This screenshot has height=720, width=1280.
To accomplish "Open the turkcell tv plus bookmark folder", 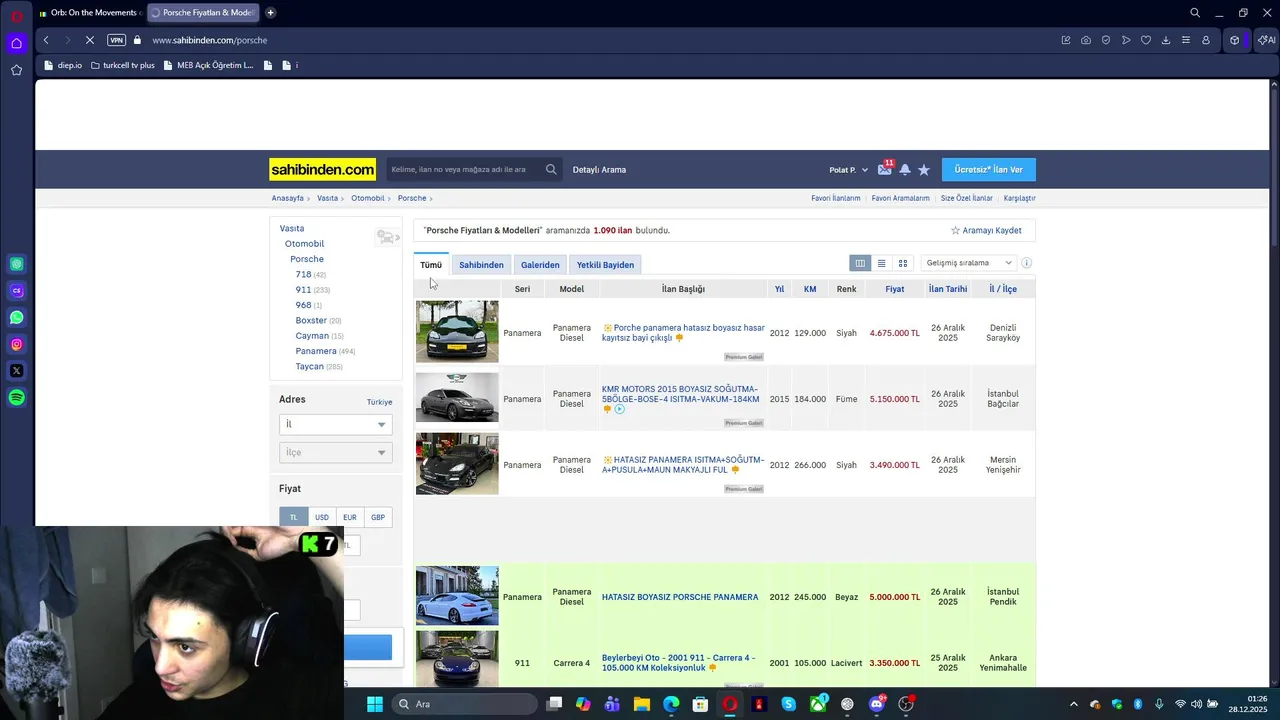I will pos(122,65).
